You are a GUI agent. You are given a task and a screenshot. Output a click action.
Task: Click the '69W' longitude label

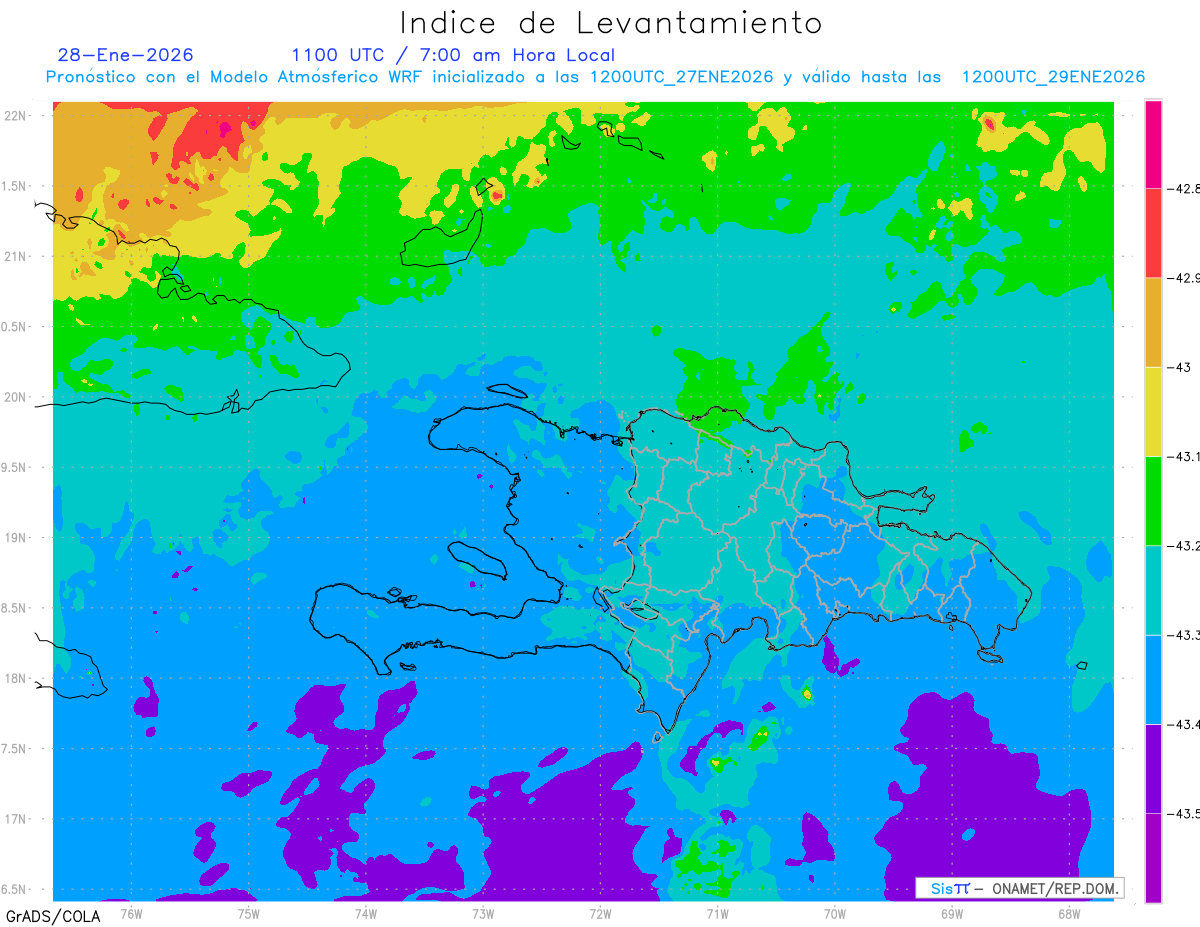click(x=951, y=914)
